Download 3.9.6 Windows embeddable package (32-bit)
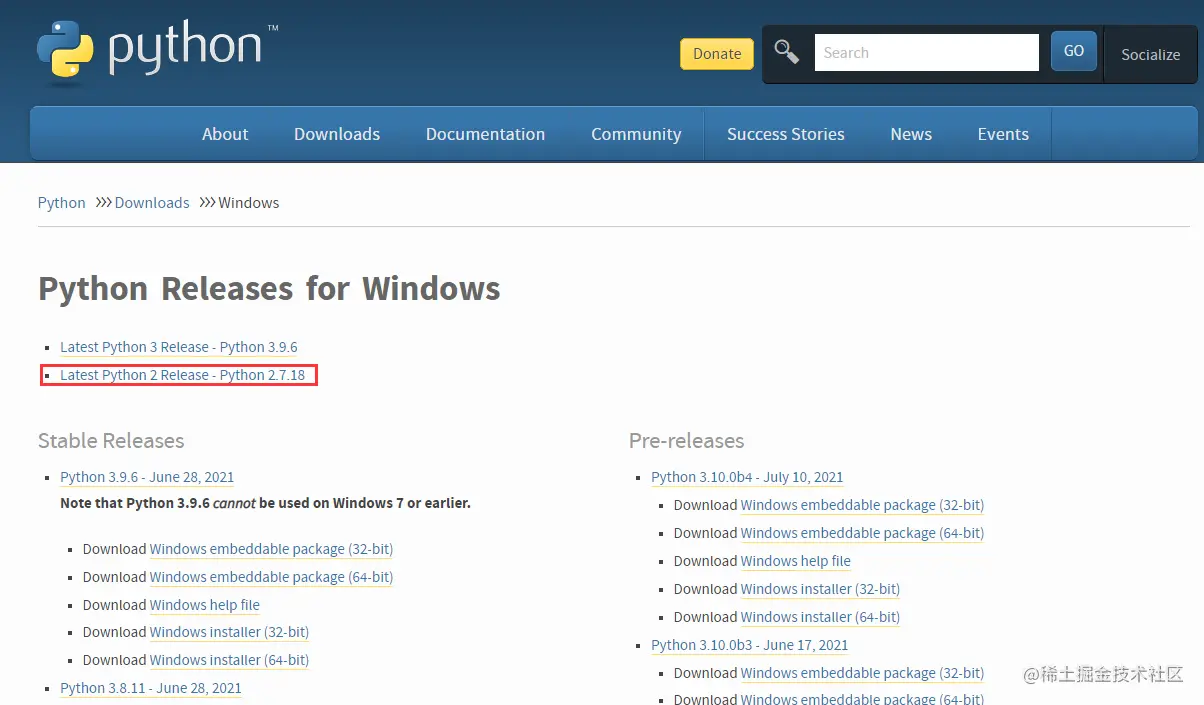 (271, 549)
